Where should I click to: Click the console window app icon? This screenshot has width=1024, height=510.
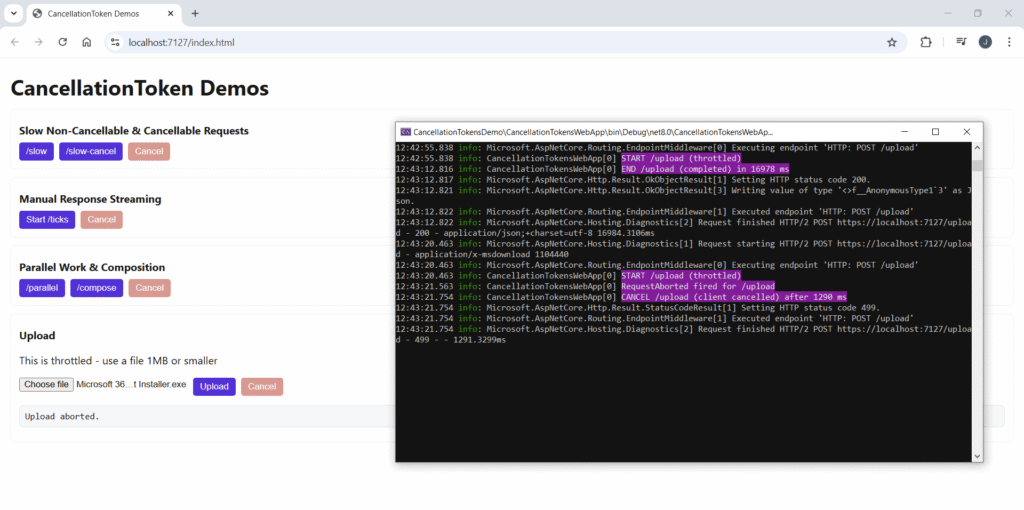406,132
